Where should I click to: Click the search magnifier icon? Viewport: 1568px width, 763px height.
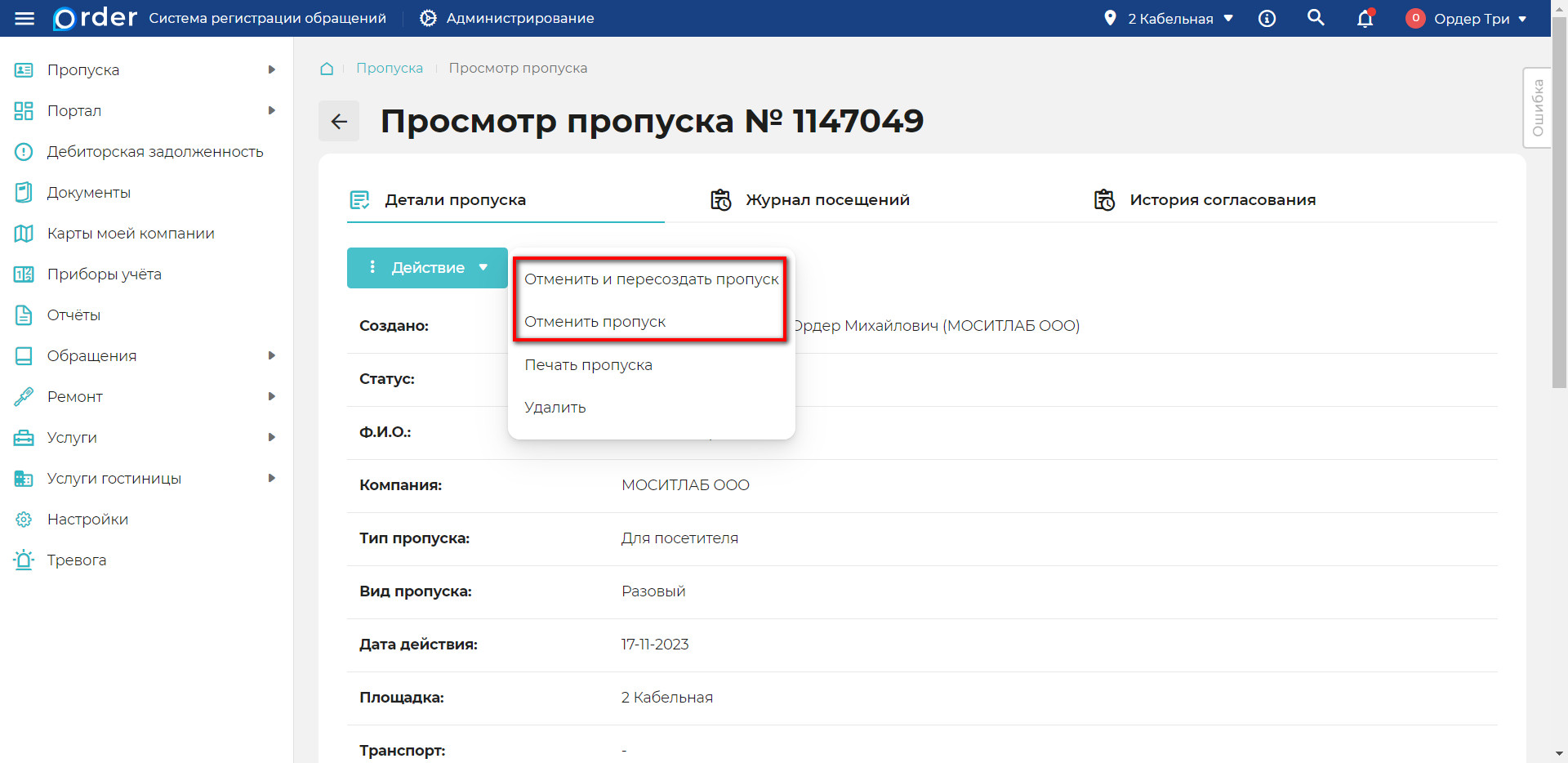pos(1316,17)
